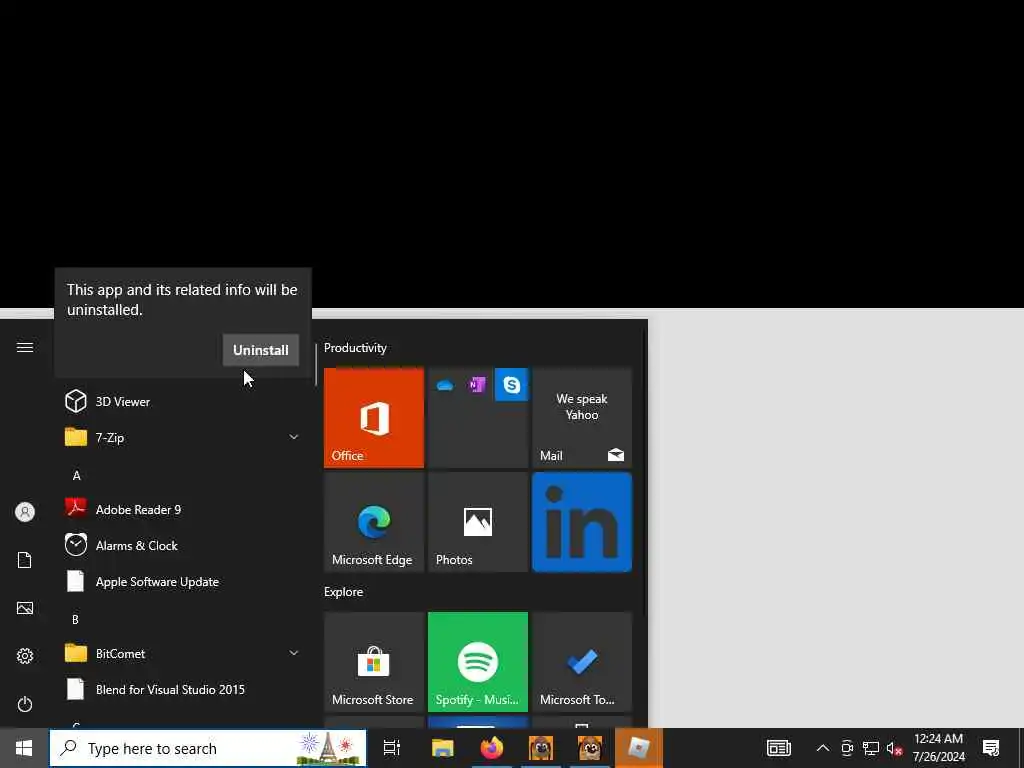Open the Roblox taskbar icon

point(639,748)
